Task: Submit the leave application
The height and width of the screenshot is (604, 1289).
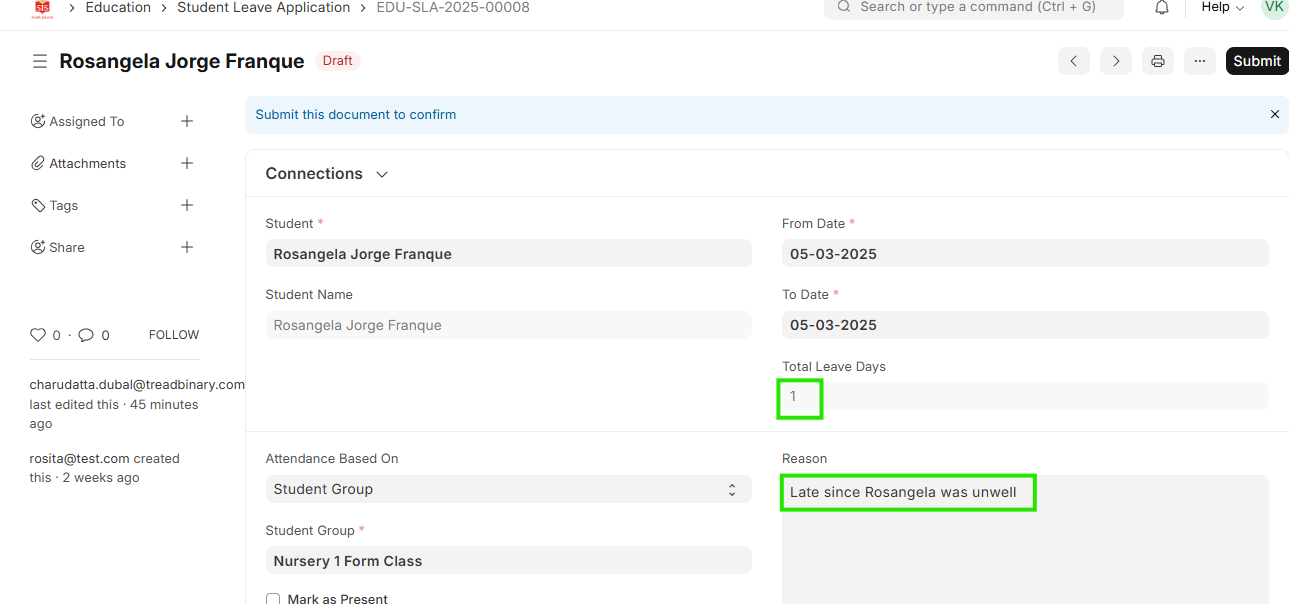Action: coord(1256,61)
